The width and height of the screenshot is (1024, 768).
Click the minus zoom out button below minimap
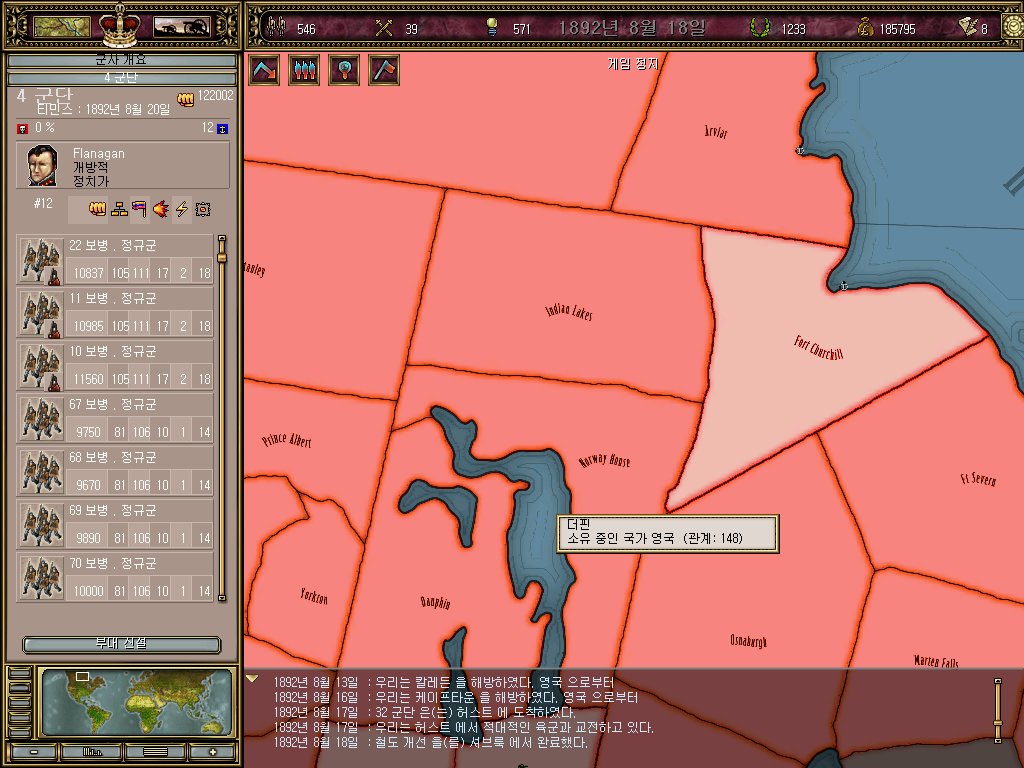pyautogui.click(x=33, y=752)
